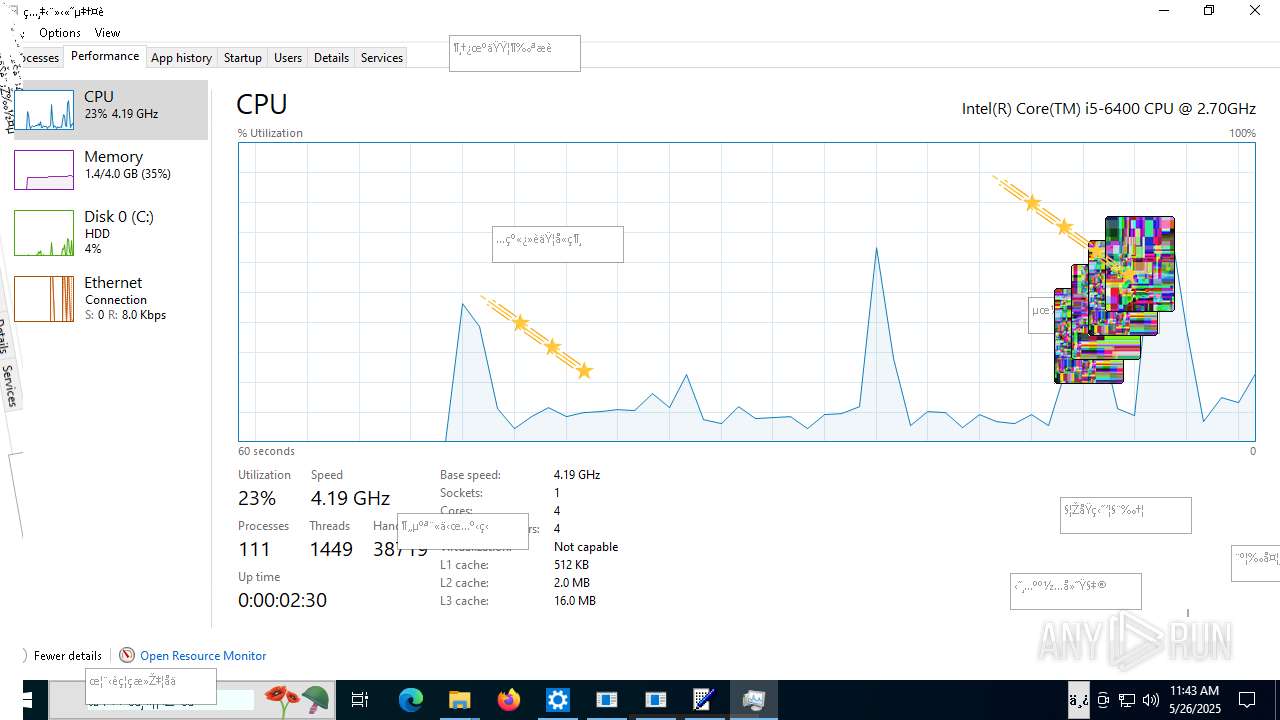This screenshot has height=720, width=1280.
Task: Click the 4.19 GHz speed value
Action: 350,498
